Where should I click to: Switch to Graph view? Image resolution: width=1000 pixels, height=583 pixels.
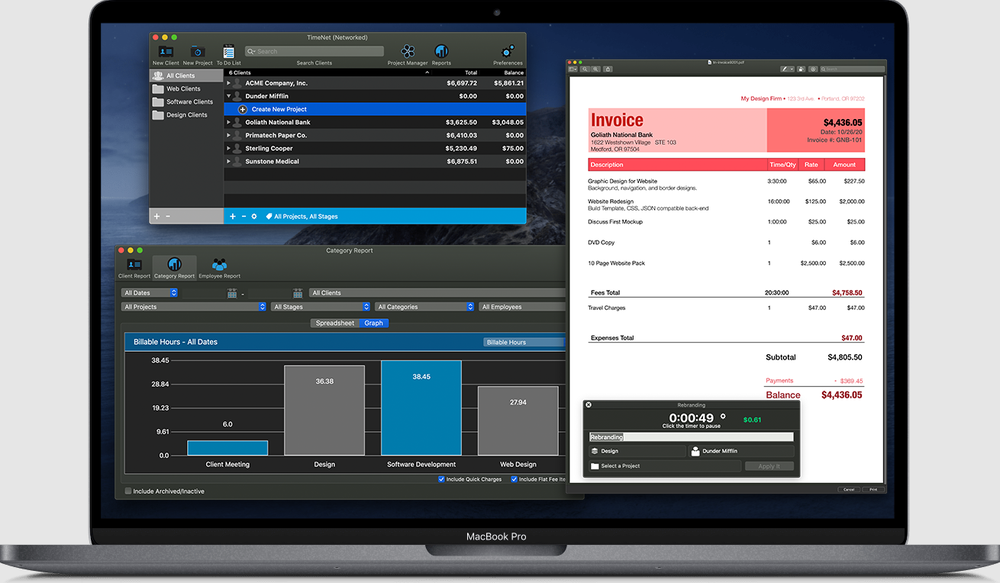point(374,323)
